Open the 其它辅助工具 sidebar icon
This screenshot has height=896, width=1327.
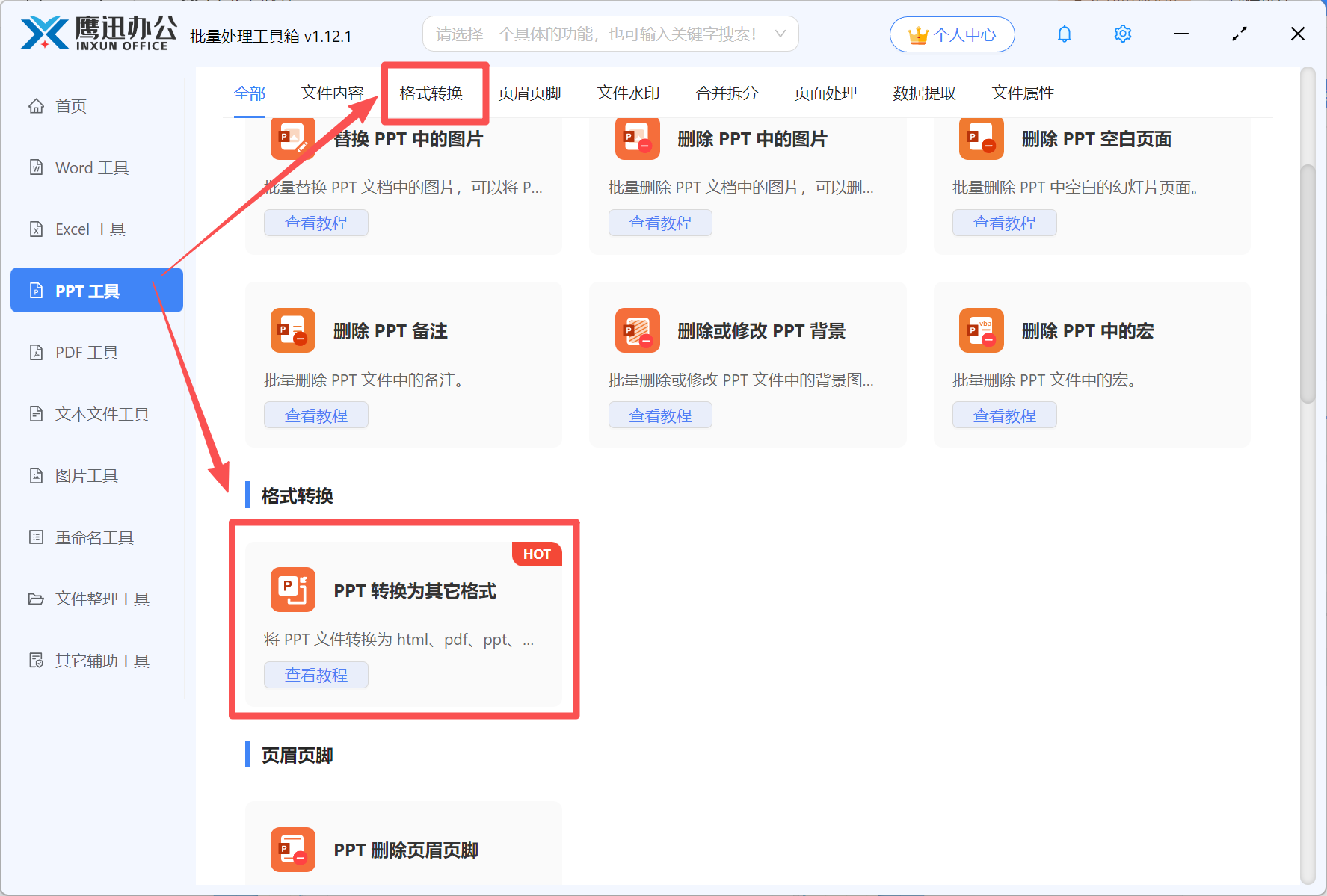[x=37, y=661]
